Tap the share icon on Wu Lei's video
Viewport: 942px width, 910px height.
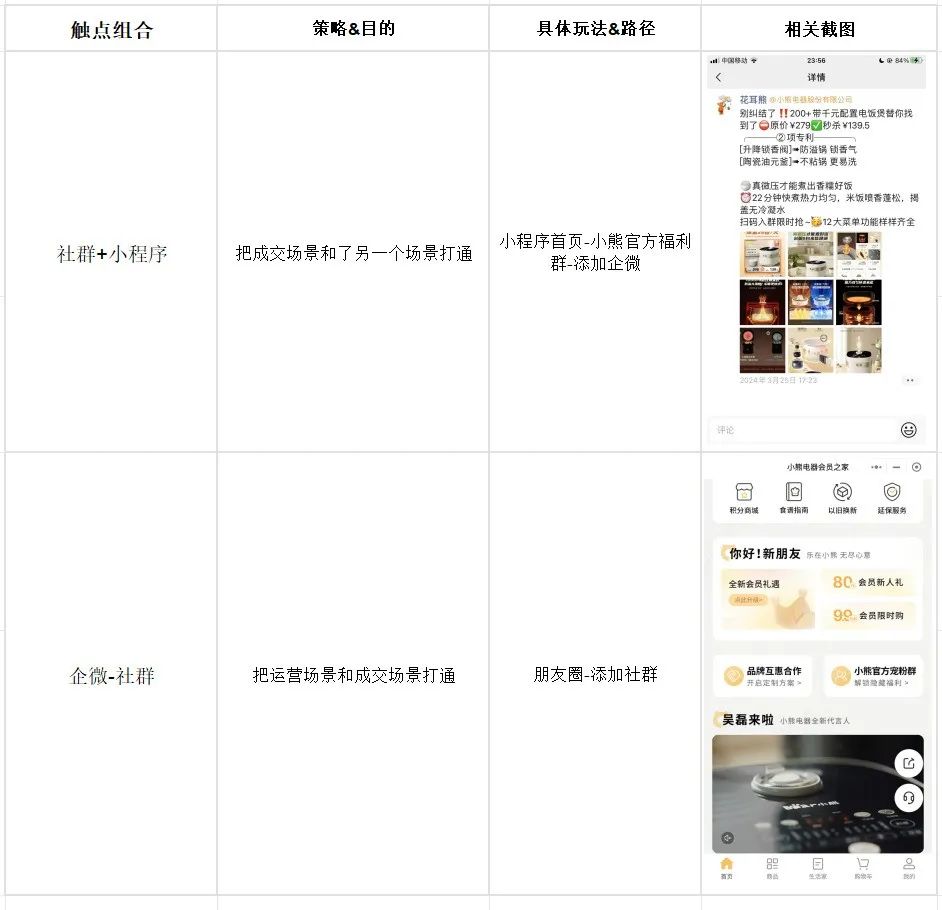point(909,762)
